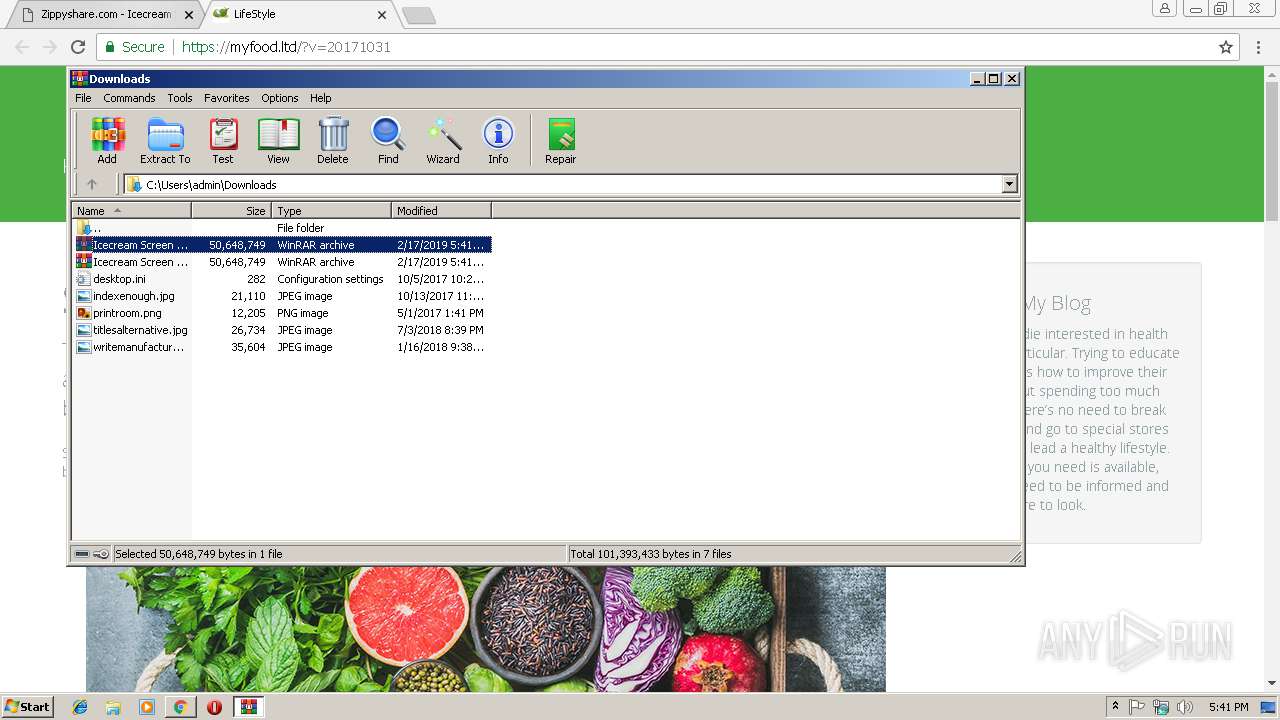Viewport: 1280px width, 720px height.
Task: Sort by the Name column header
Action: click(131, 211)
